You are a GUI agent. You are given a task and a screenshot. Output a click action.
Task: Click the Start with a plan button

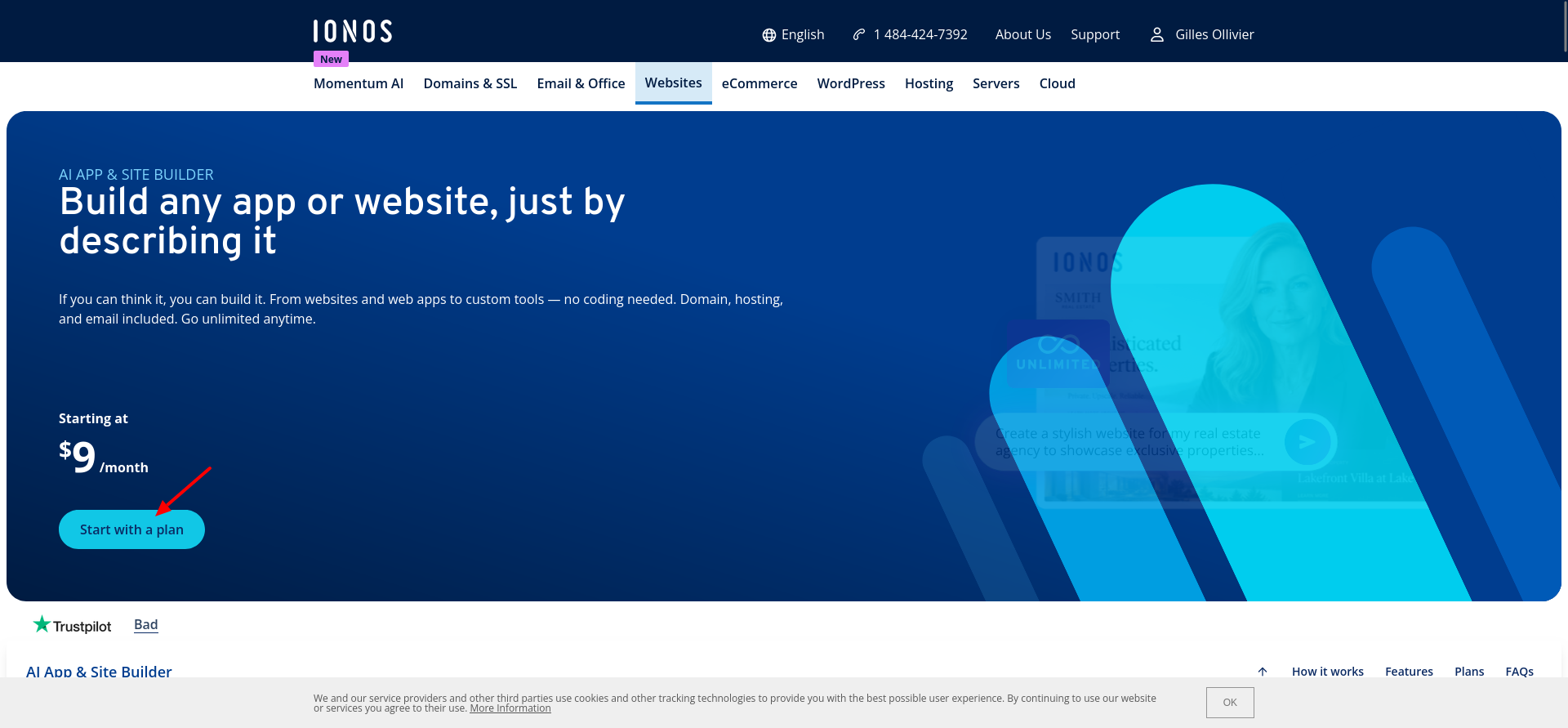[x=131, y=529]
